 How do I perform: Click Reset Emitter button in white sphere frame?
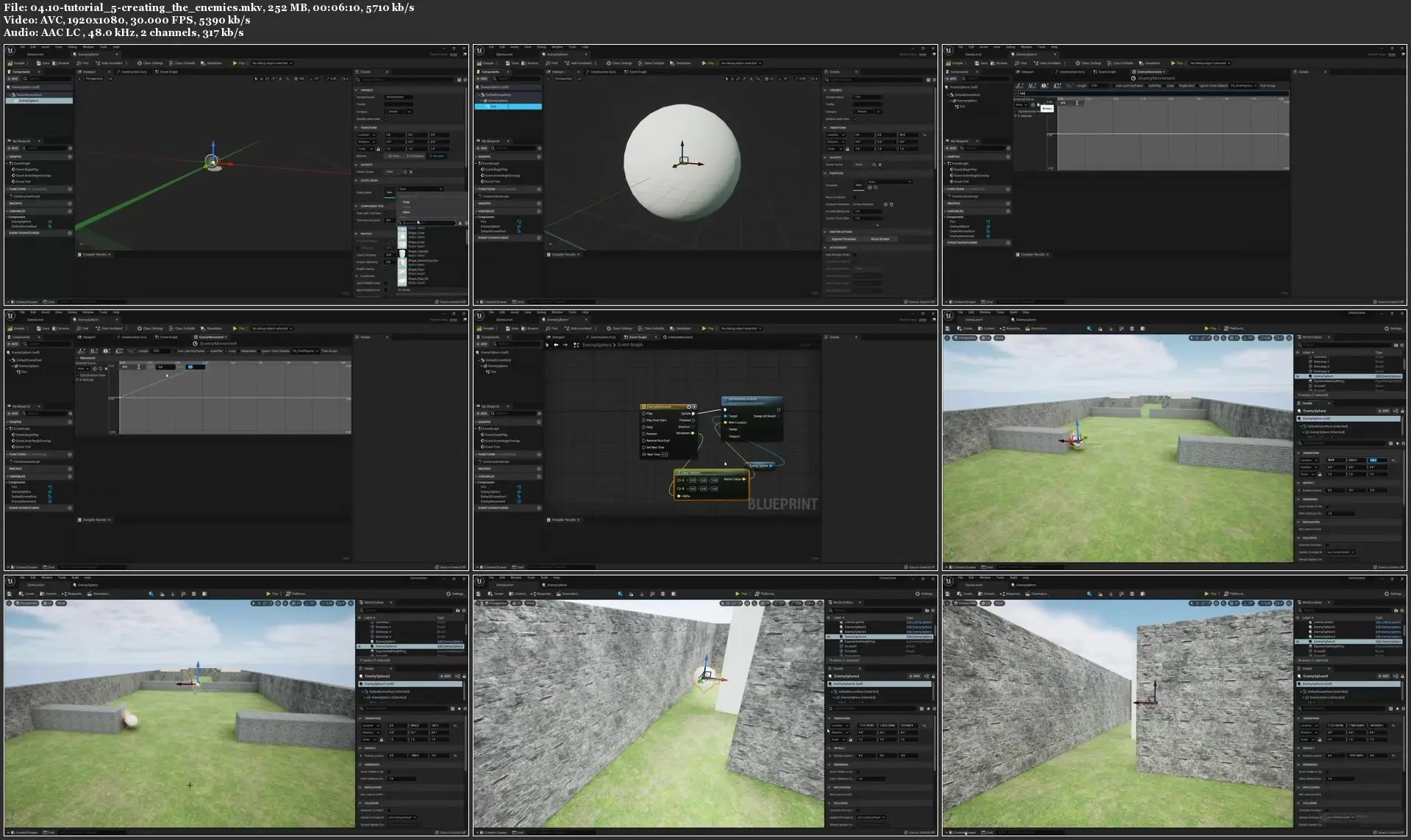pyautogui.click(x=880, y=239)
